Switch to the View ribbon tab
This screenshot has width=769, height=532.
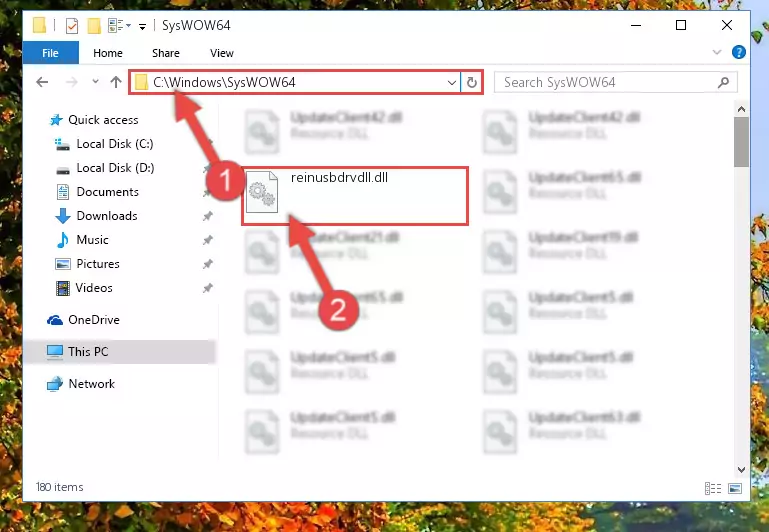pos(222,53)
